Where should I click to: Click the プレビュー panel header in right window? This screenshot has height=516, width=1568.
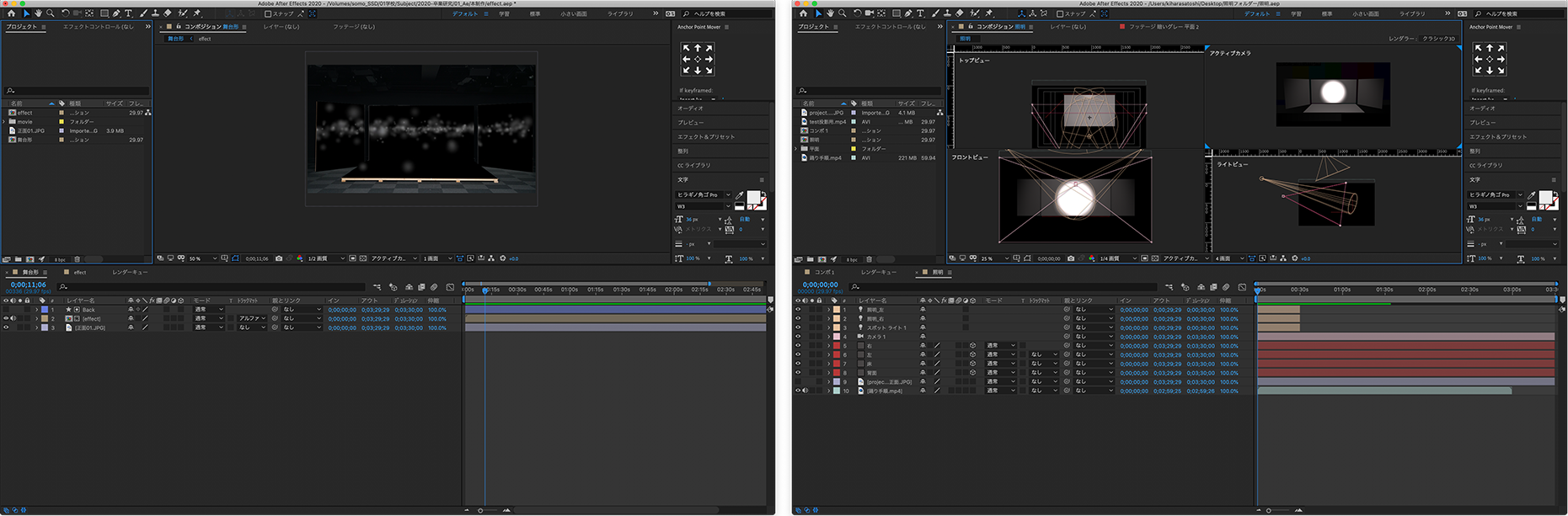click(x=1482, y=122)
